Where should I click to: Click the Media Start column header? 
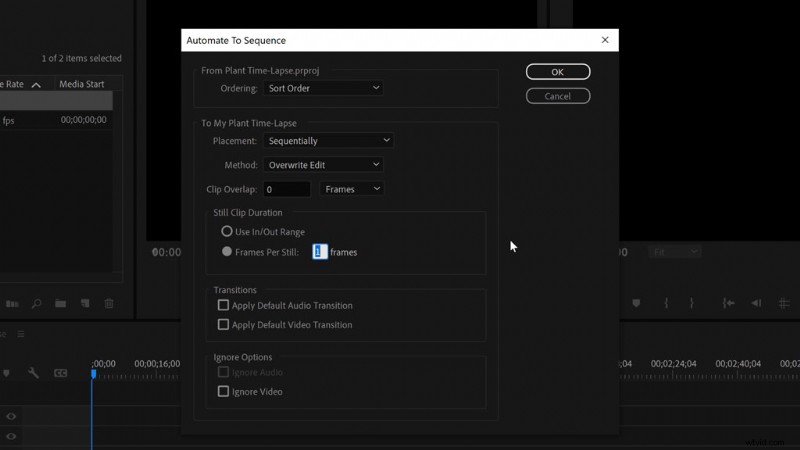point(81,84)
